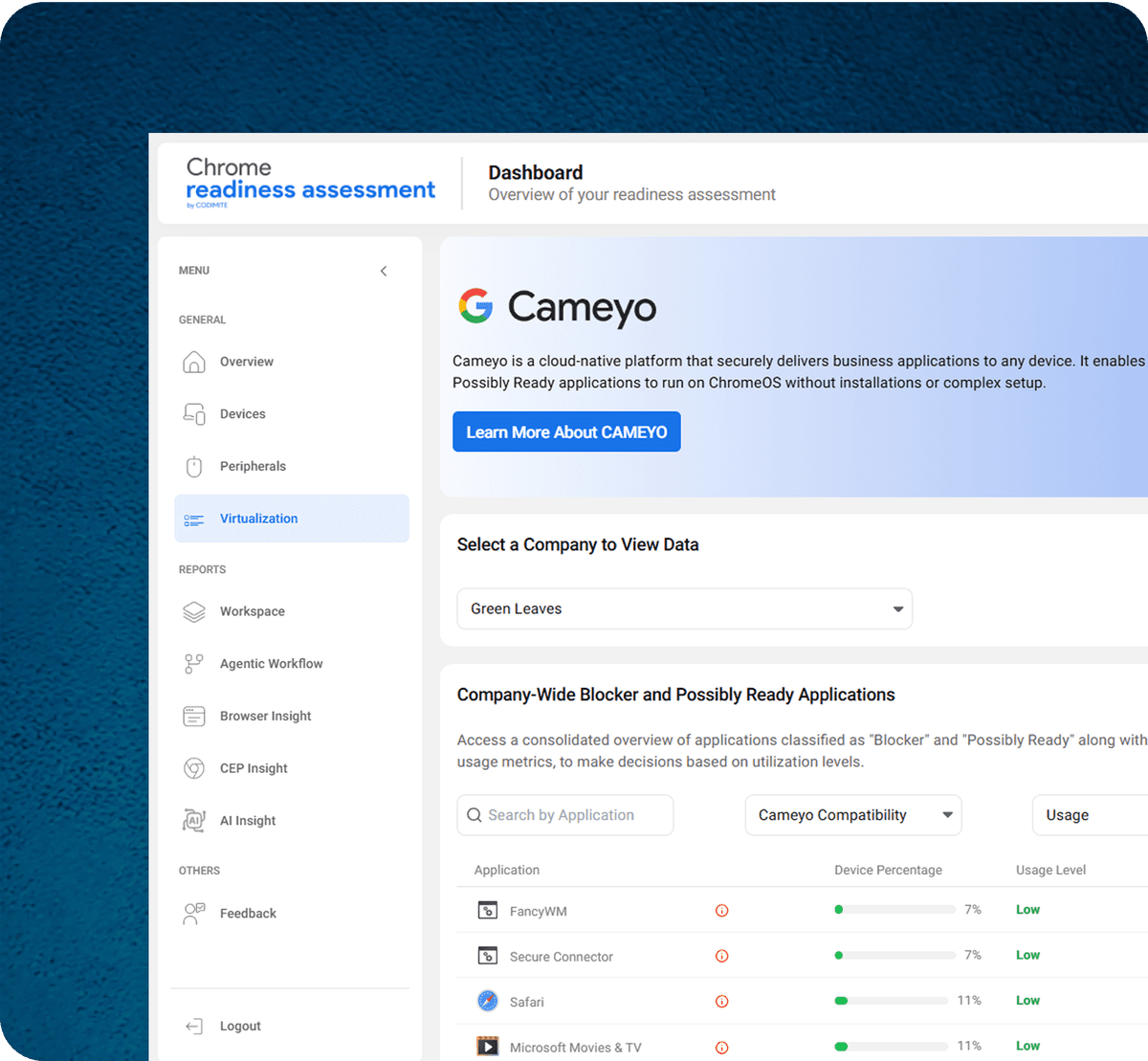Viewport: 1148px width, 1061px height.
Task: Click the red info icon for FancyWM
Action: point(722,911)
